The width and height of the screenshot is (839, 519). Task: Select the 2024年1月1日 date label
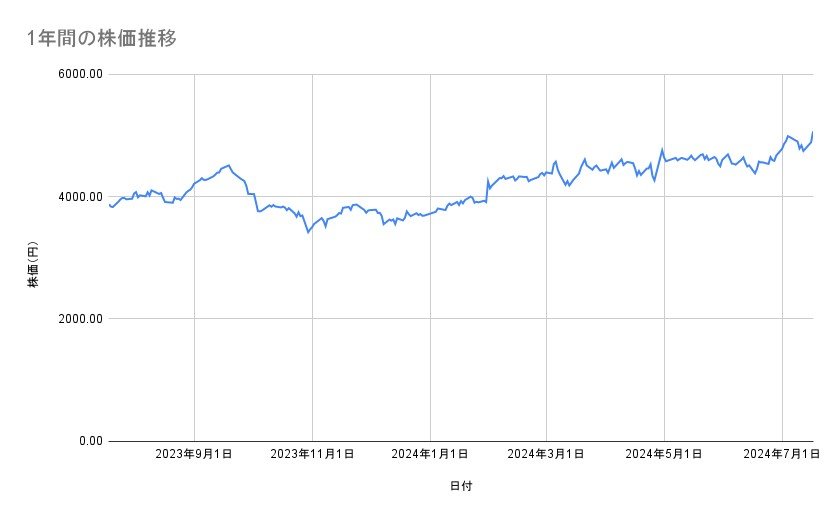click(430, 455)
